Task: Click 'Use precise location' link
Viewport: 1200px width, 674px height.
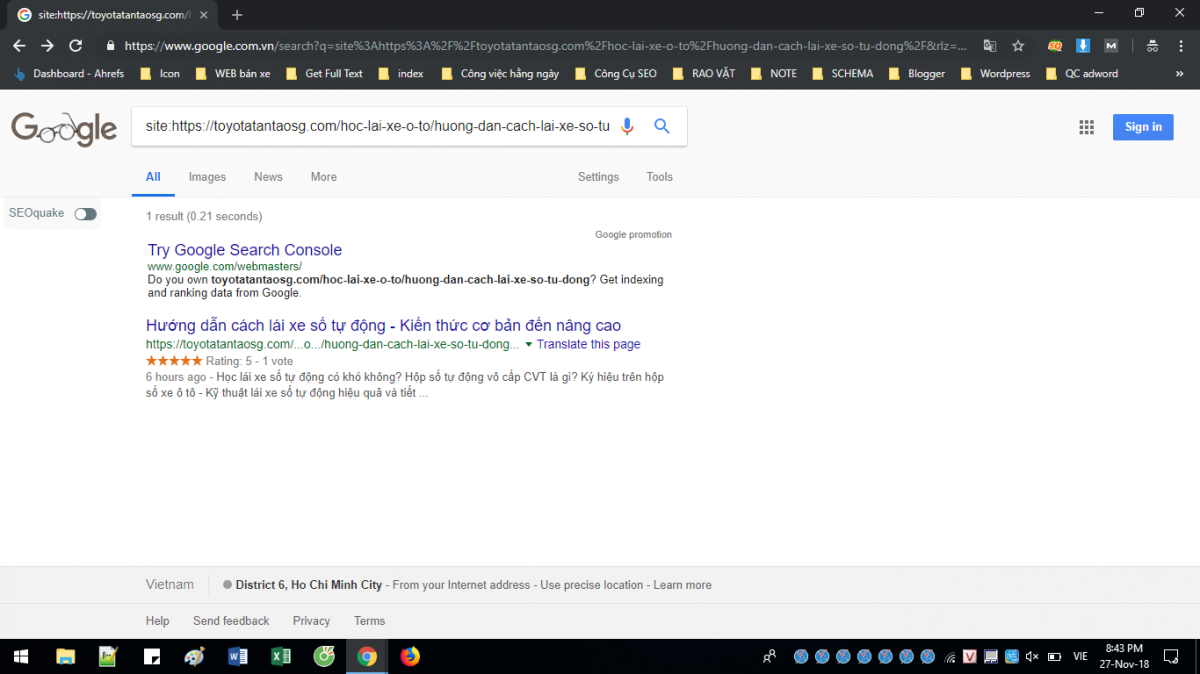Action: (x=592, y=585)
